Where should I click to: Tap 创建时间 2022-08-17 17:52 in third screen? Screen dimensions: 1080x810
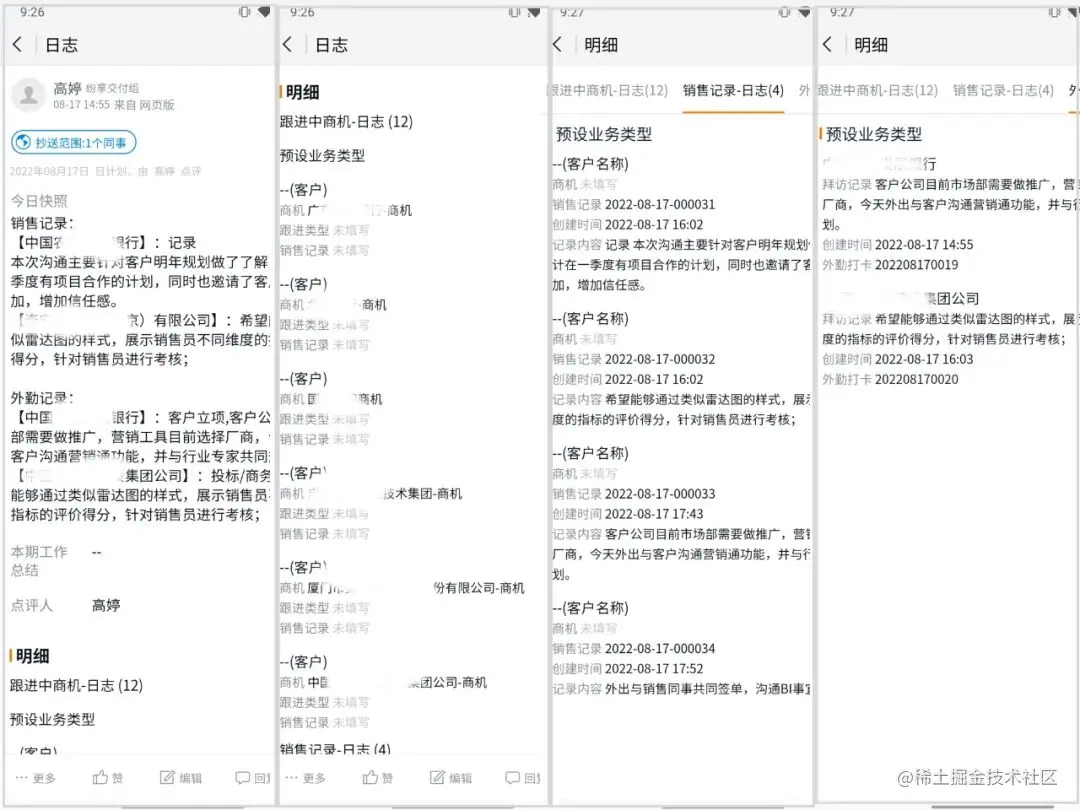click(627, 669)
